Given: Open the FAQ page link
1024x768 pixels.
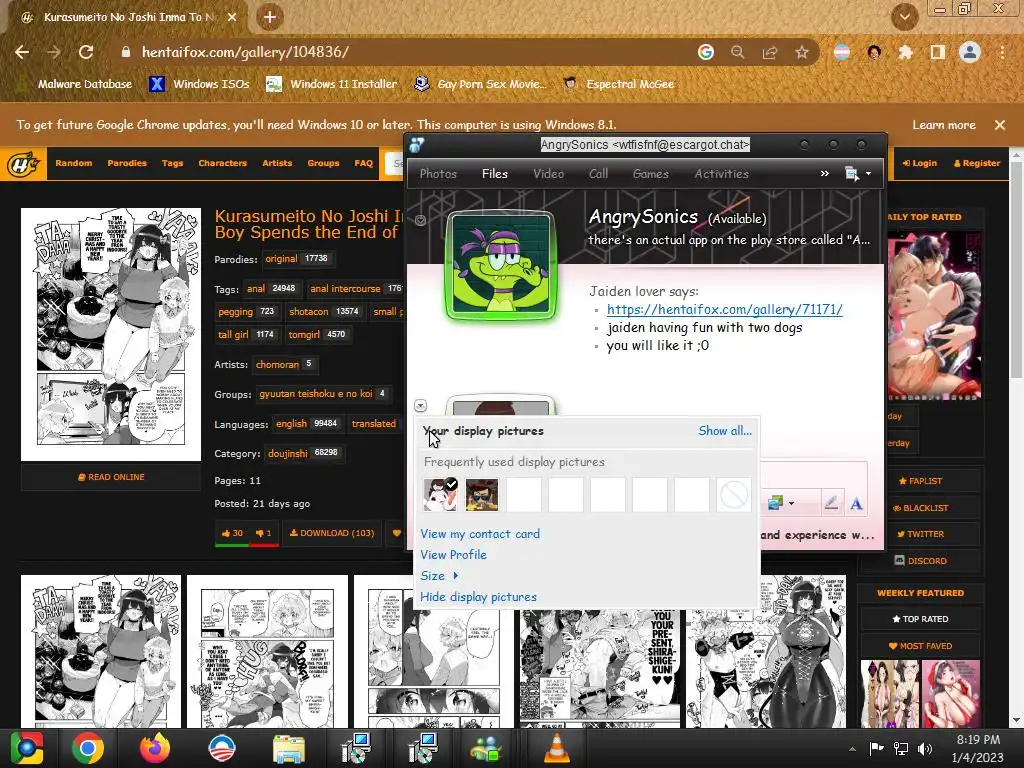Looking at the screenshot, I should point(363,163).
